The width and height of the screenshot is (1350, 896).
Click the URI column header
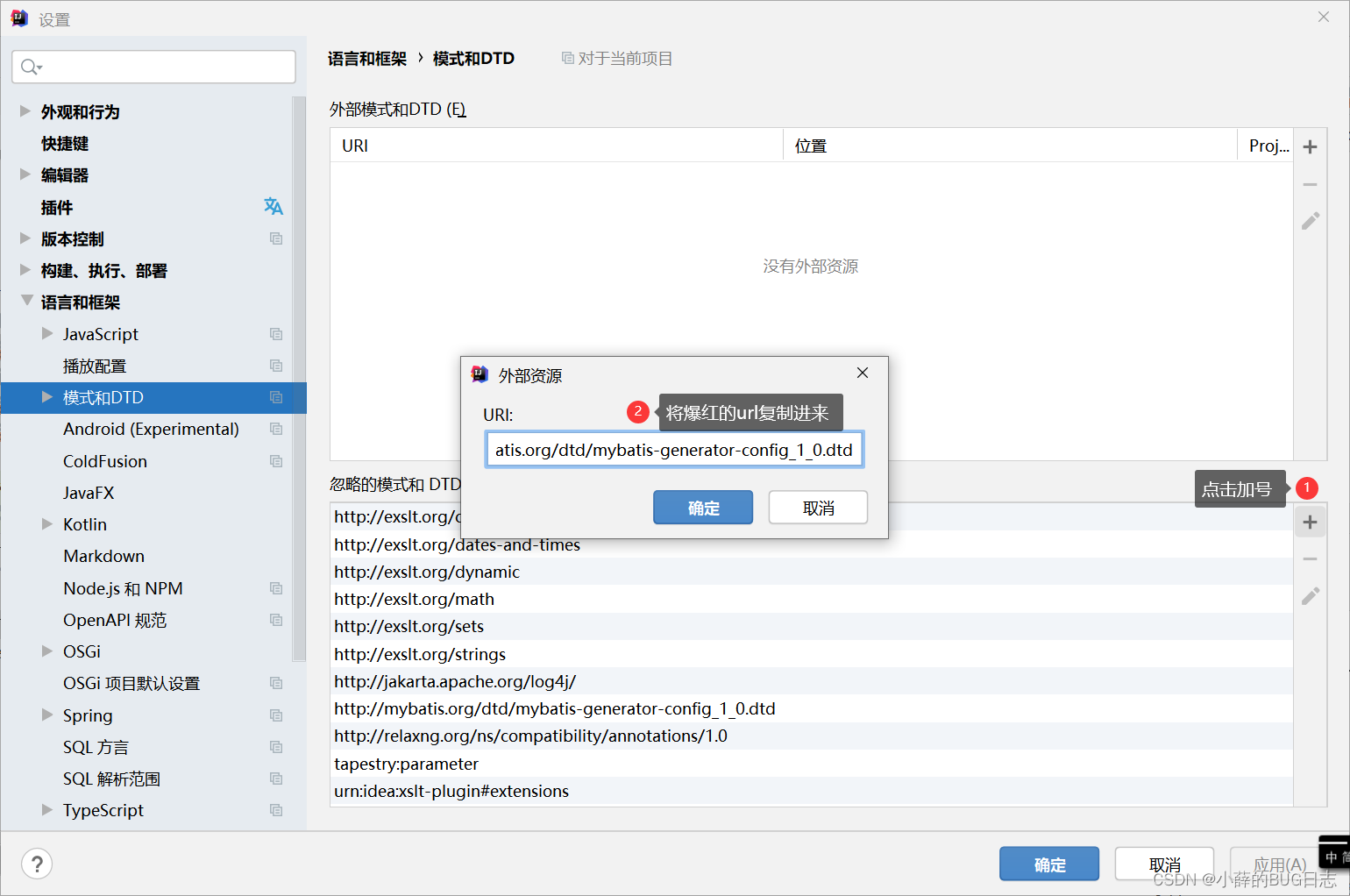556,146
